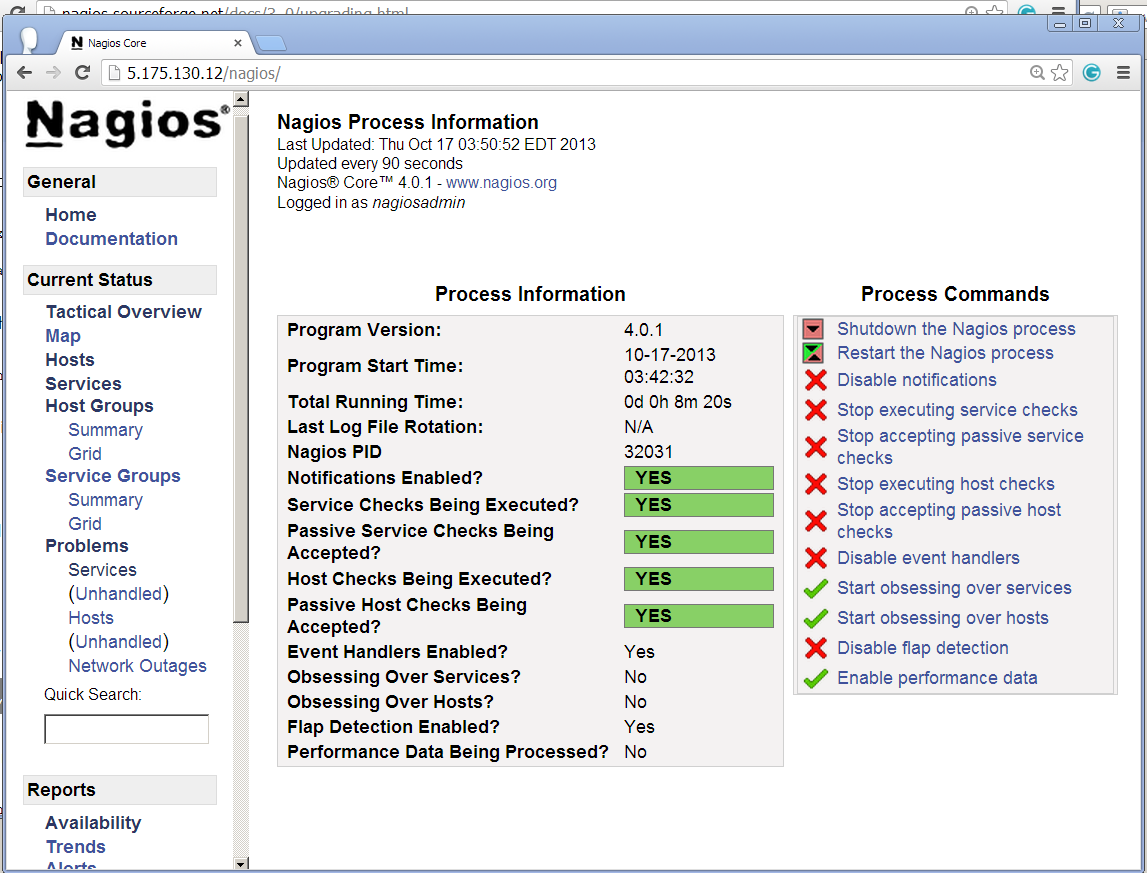Open the www.nagios.org link

click(501, 183)
